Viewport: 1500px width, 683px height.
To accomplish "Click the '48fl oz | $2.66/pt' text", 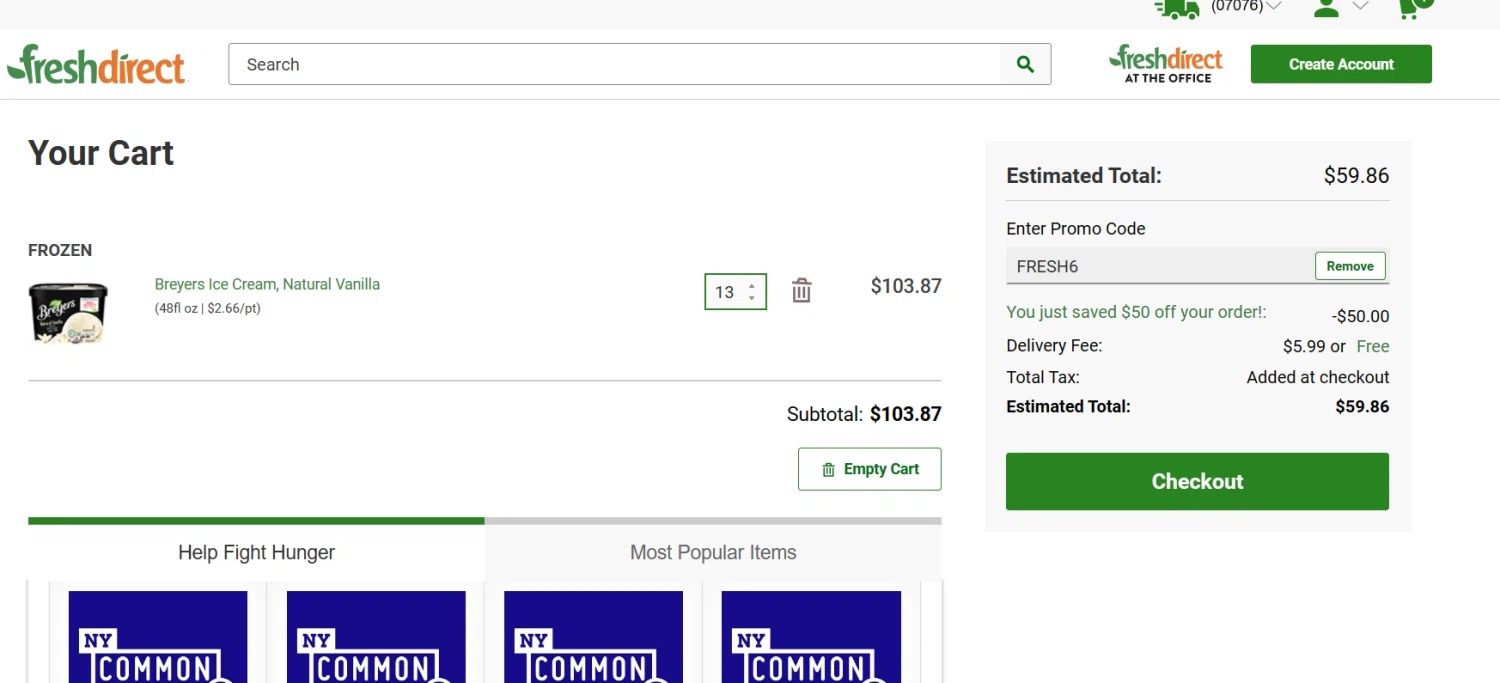I will 207,308.
